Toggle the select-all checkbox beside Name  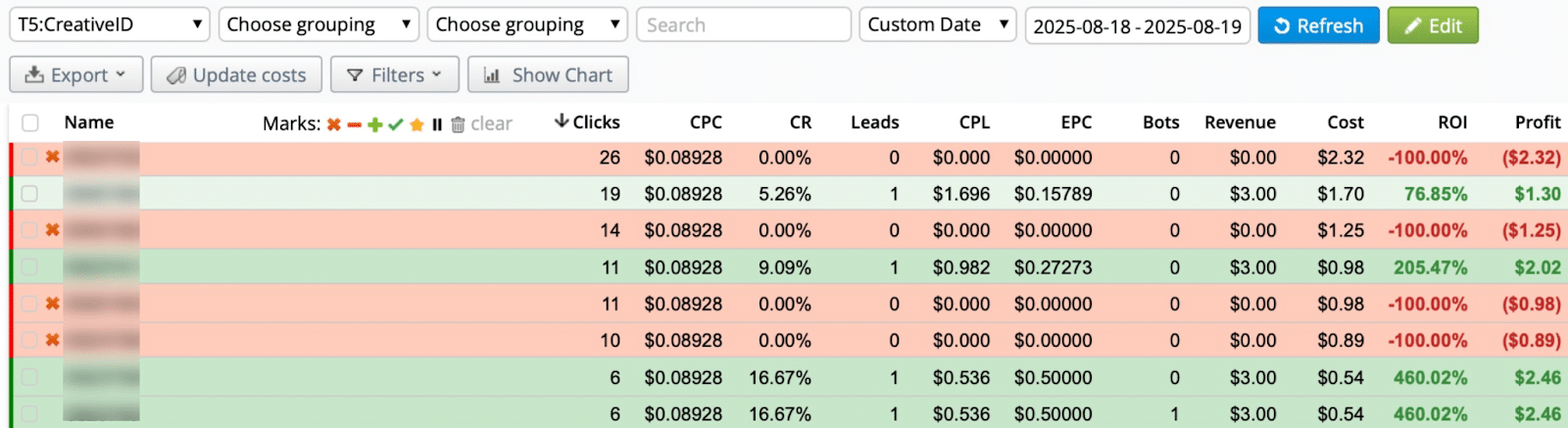30,122
